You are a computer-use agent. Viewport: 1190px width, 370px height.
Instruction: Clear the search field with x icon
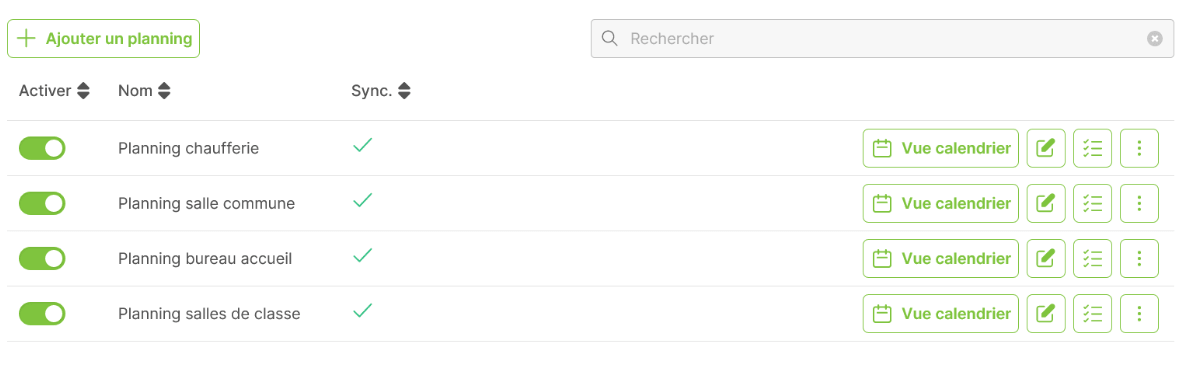coord(1154,39)
